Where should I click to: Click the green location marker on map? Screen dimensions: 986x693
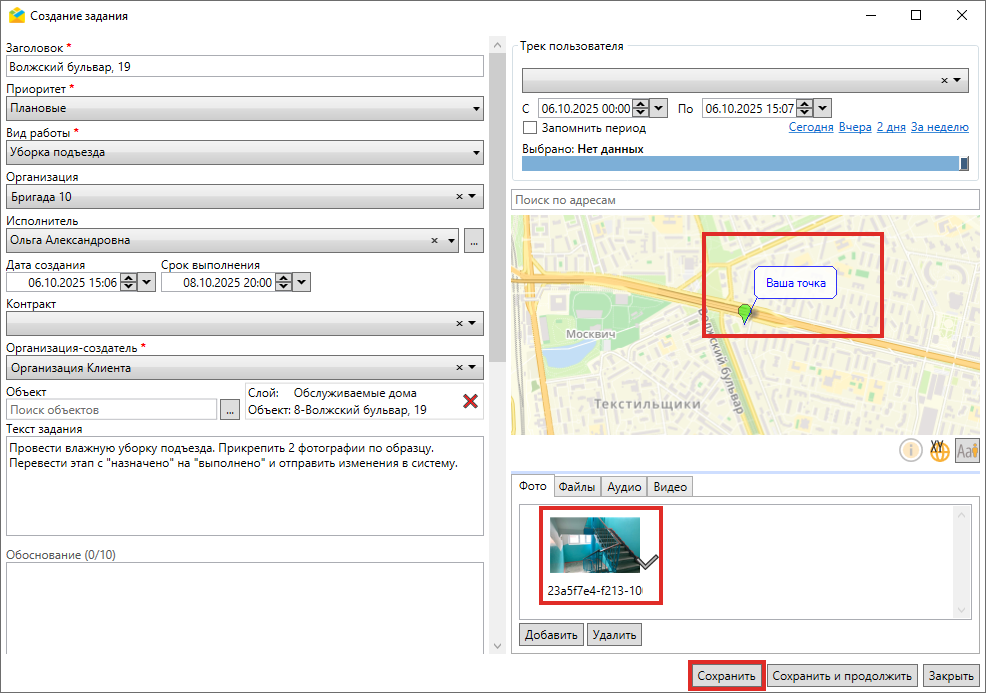pyautogui.click(x=744, y=314)
